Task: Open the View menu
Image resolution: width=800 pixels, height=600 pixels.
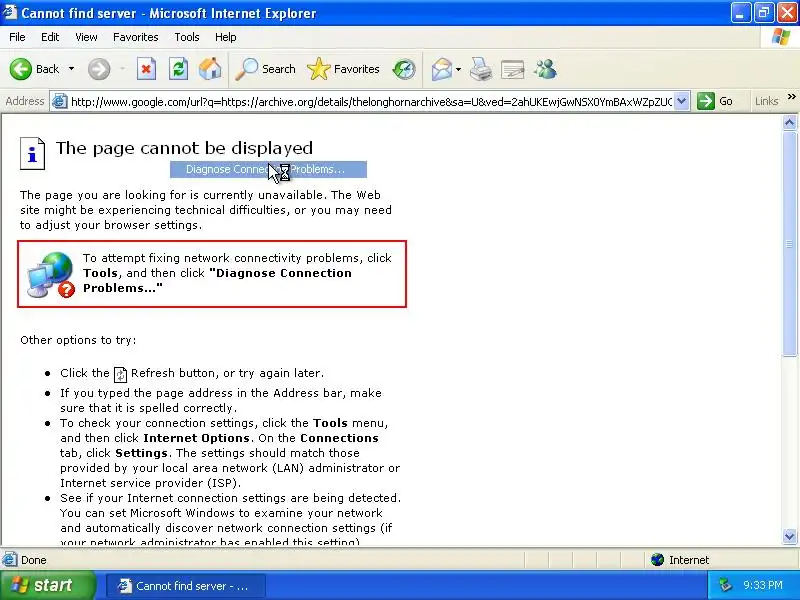Action: tap(86, 37)
